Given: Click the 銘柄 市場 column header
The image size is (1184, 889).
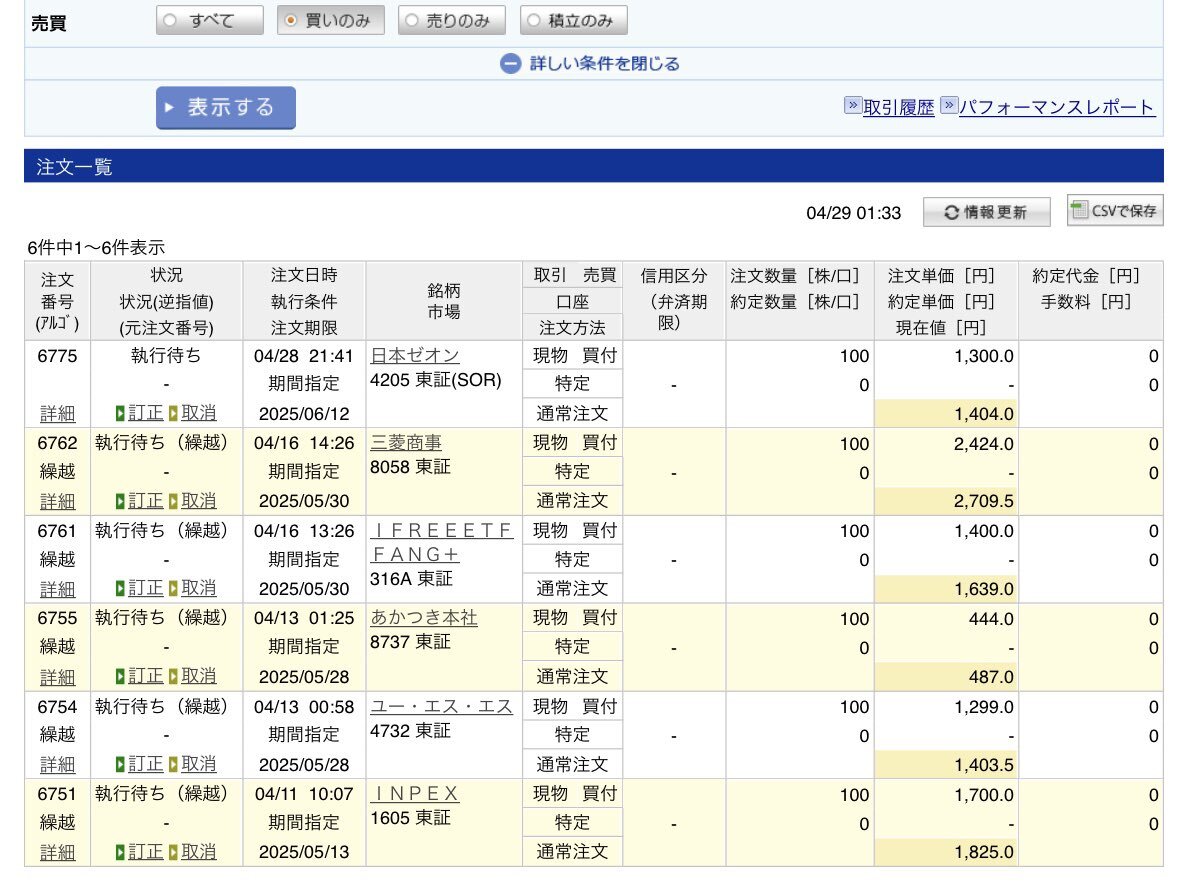Looking at the screenshot, I should (x=444, y=301).
